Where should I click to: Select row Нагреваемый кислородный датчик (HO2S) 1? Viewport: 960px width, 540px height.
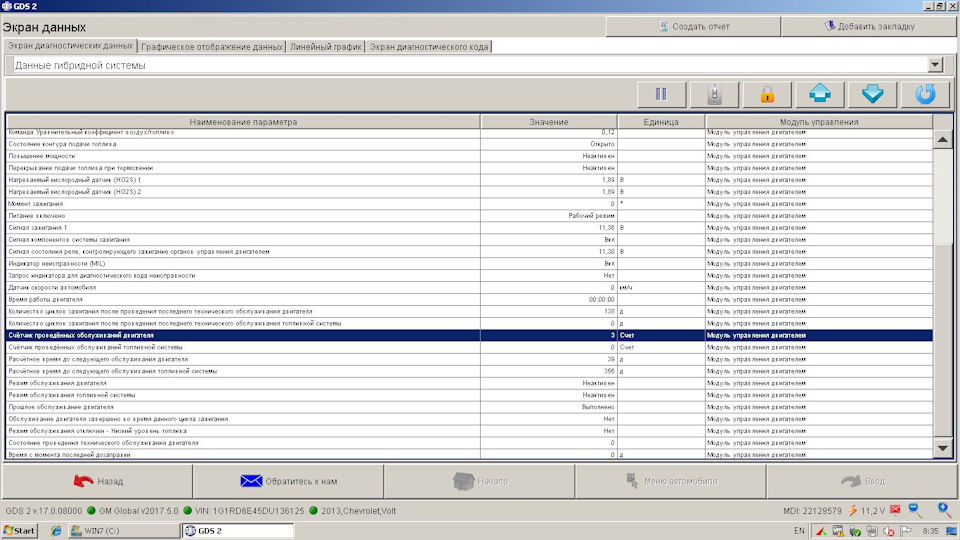(x=470, y=180)
